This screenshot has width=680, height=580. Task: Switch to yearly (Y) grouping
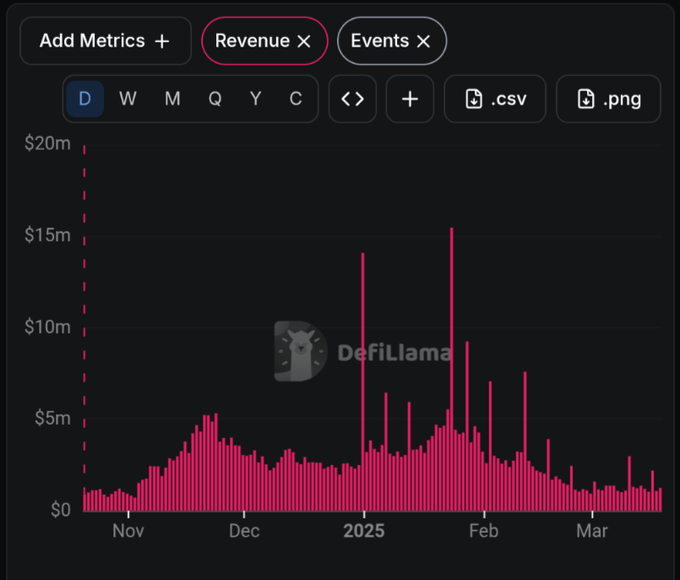tap(256, 99)
